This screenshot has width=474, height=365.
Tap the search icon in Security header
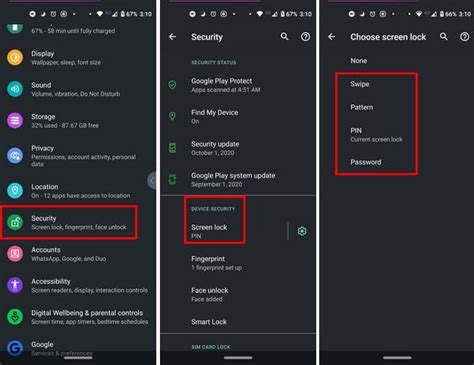pos(284,36)
